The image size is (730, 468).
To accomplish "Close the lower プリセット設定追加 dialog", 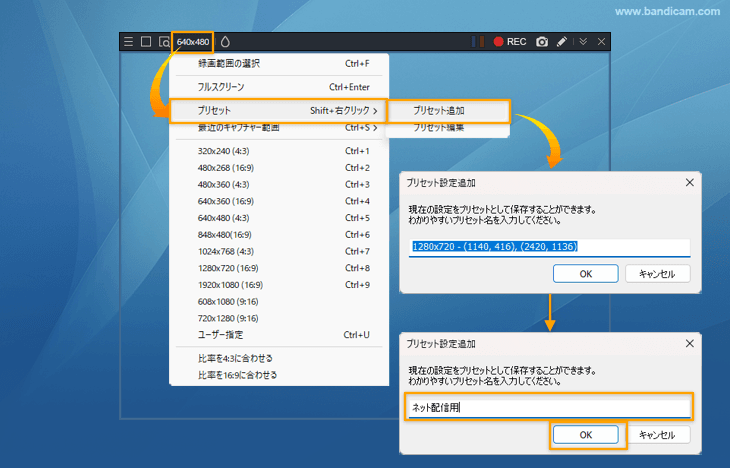I will (x=689, y=344).
